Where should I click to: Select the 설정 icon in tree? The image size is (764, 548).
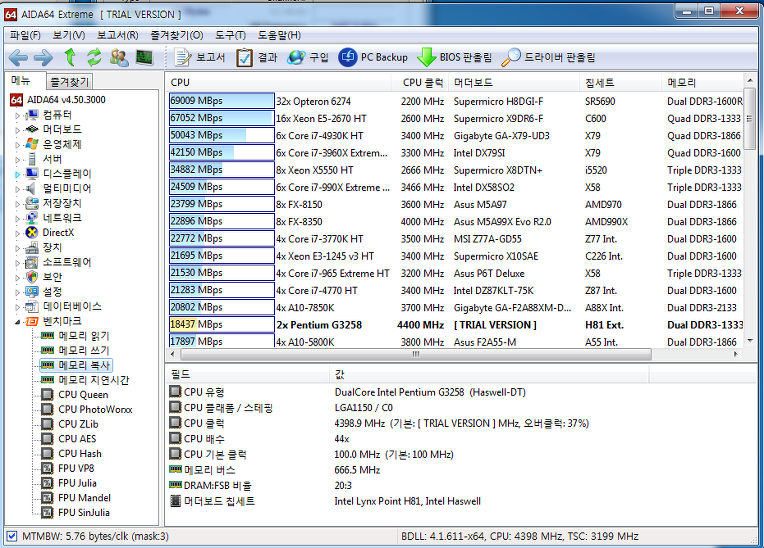(32, 292)
